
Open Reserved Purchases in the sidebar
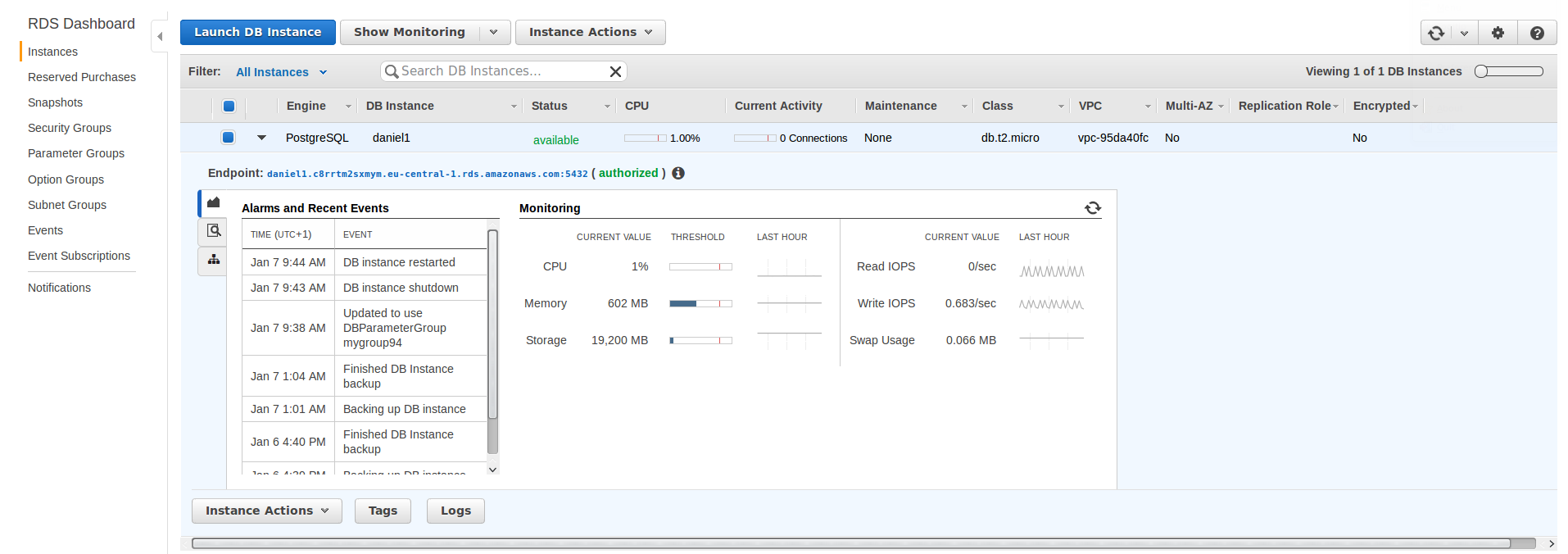(x=82, y=77)
